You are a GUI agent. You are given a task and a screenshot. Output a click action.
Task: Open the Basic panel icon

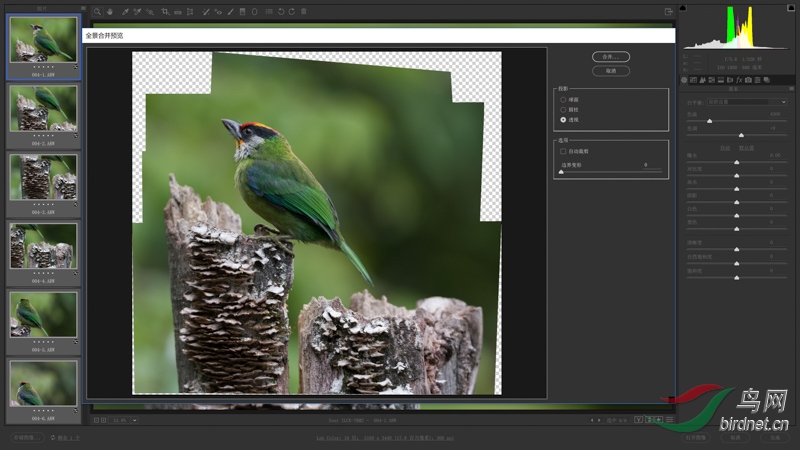(x=684, y=80)
